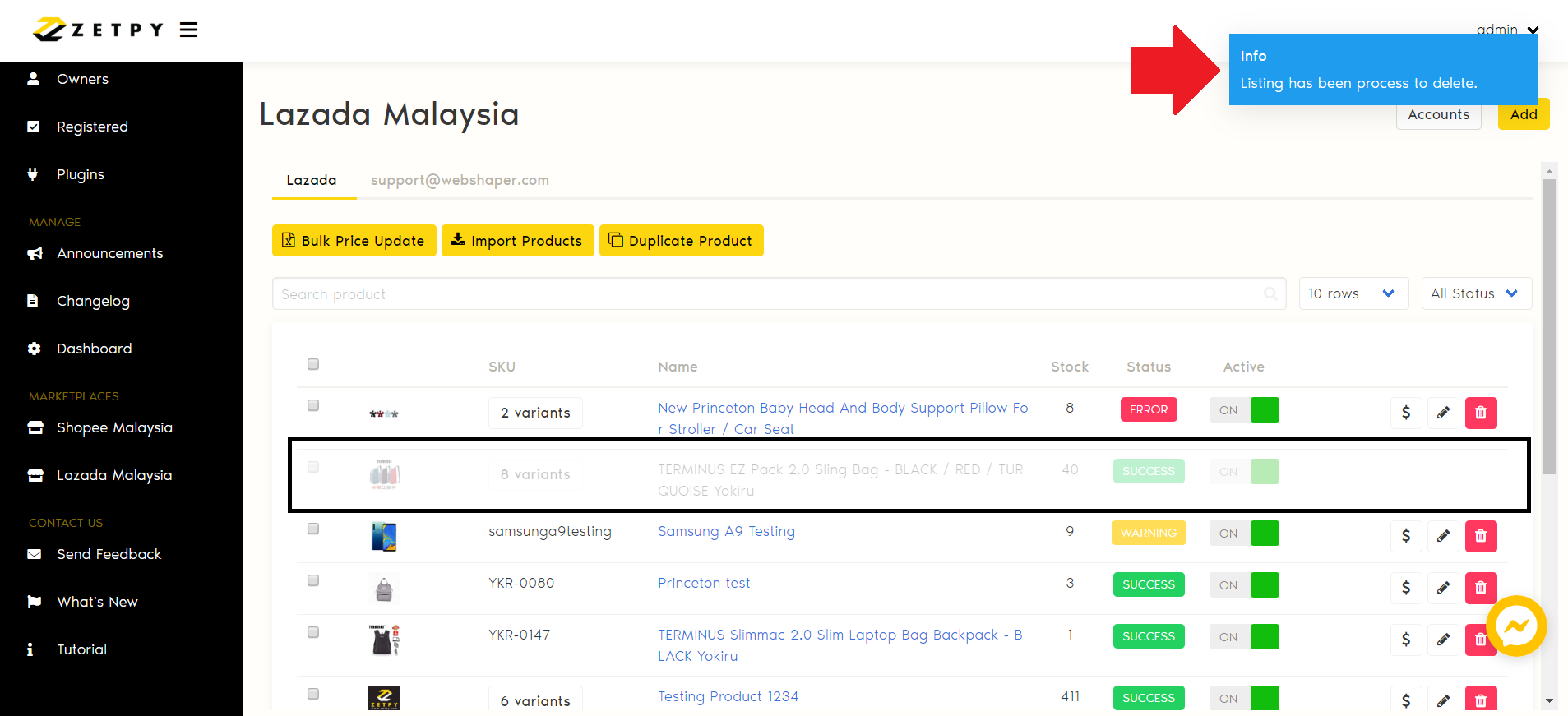Click the Duplicate Product button
The image size is (1568, 716).
(682, 241)
